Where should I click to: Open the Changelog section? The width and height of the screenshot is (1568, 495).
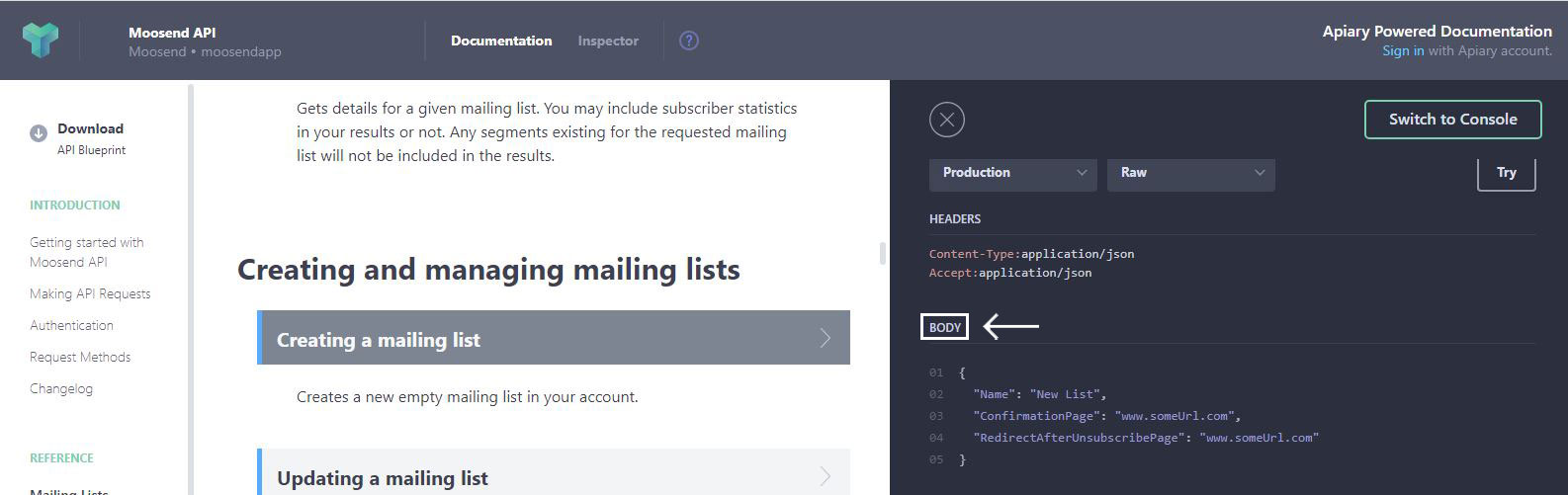(61, 388)
